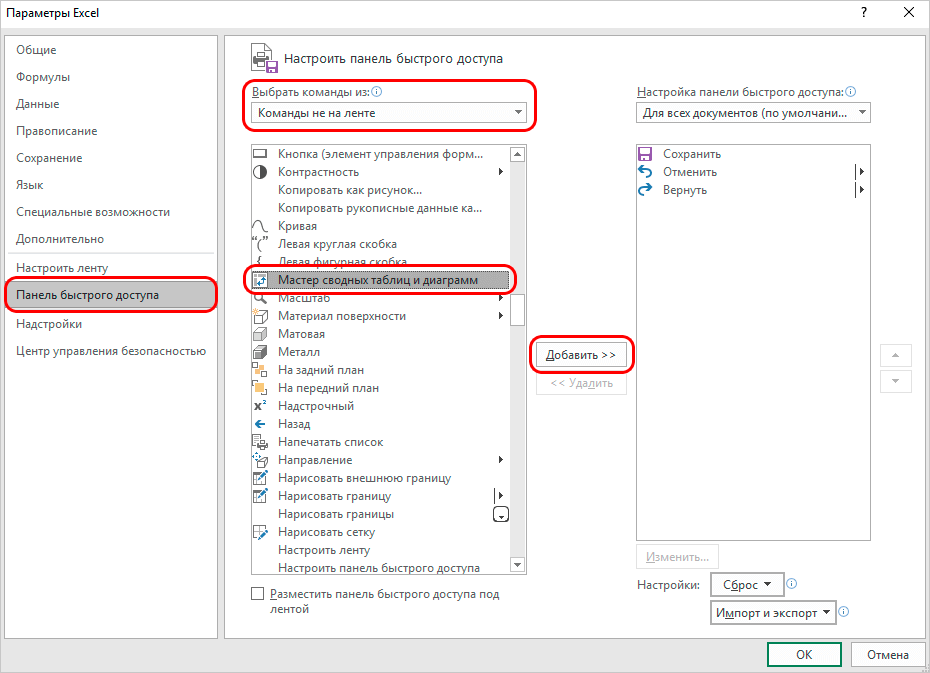Open Центр управления безопасностью section
The height and width of the screenshot is (673, 930).
pos(111,351)
